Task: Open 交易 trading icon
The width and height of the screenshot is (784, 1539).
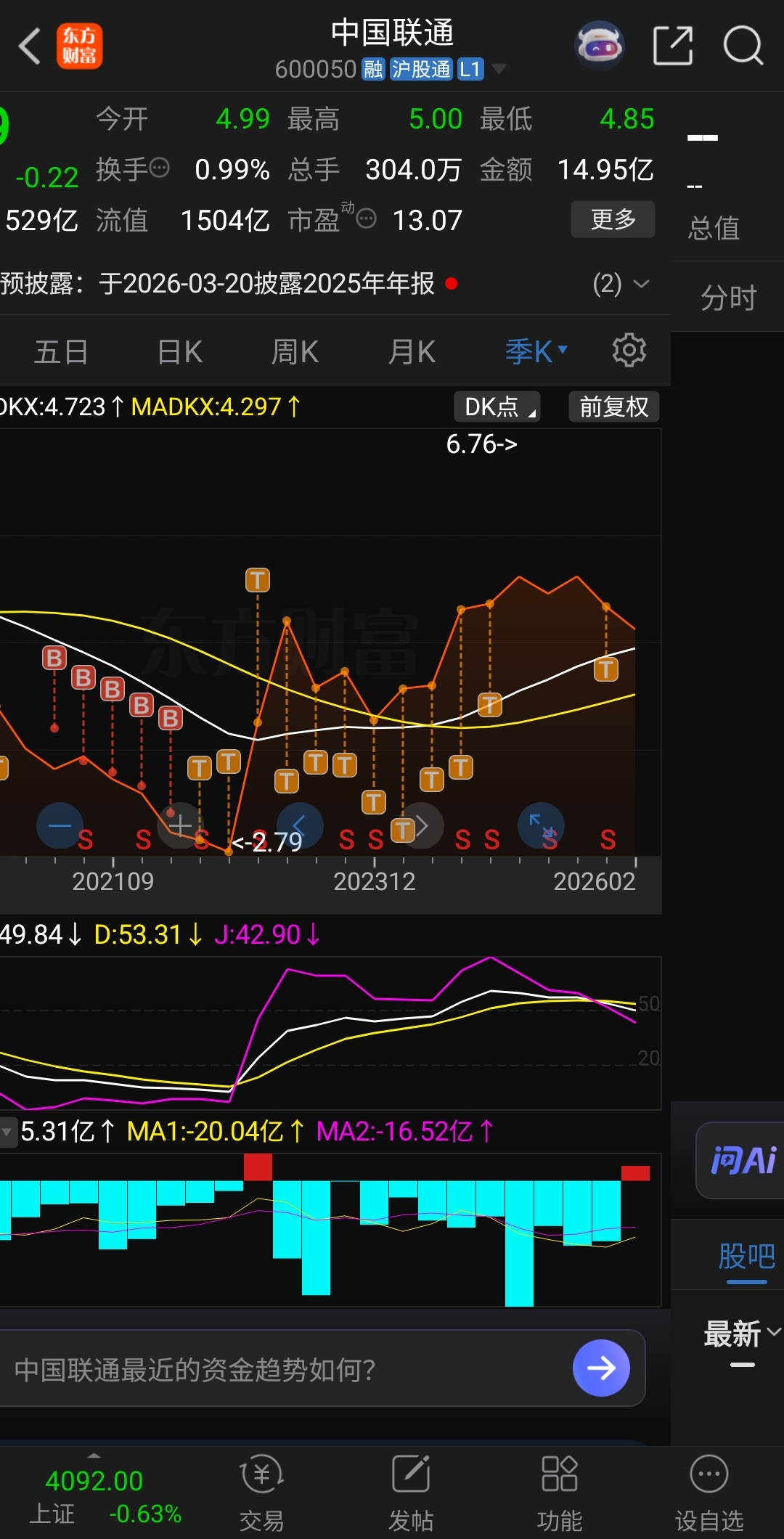Action: coord(261,1493)
